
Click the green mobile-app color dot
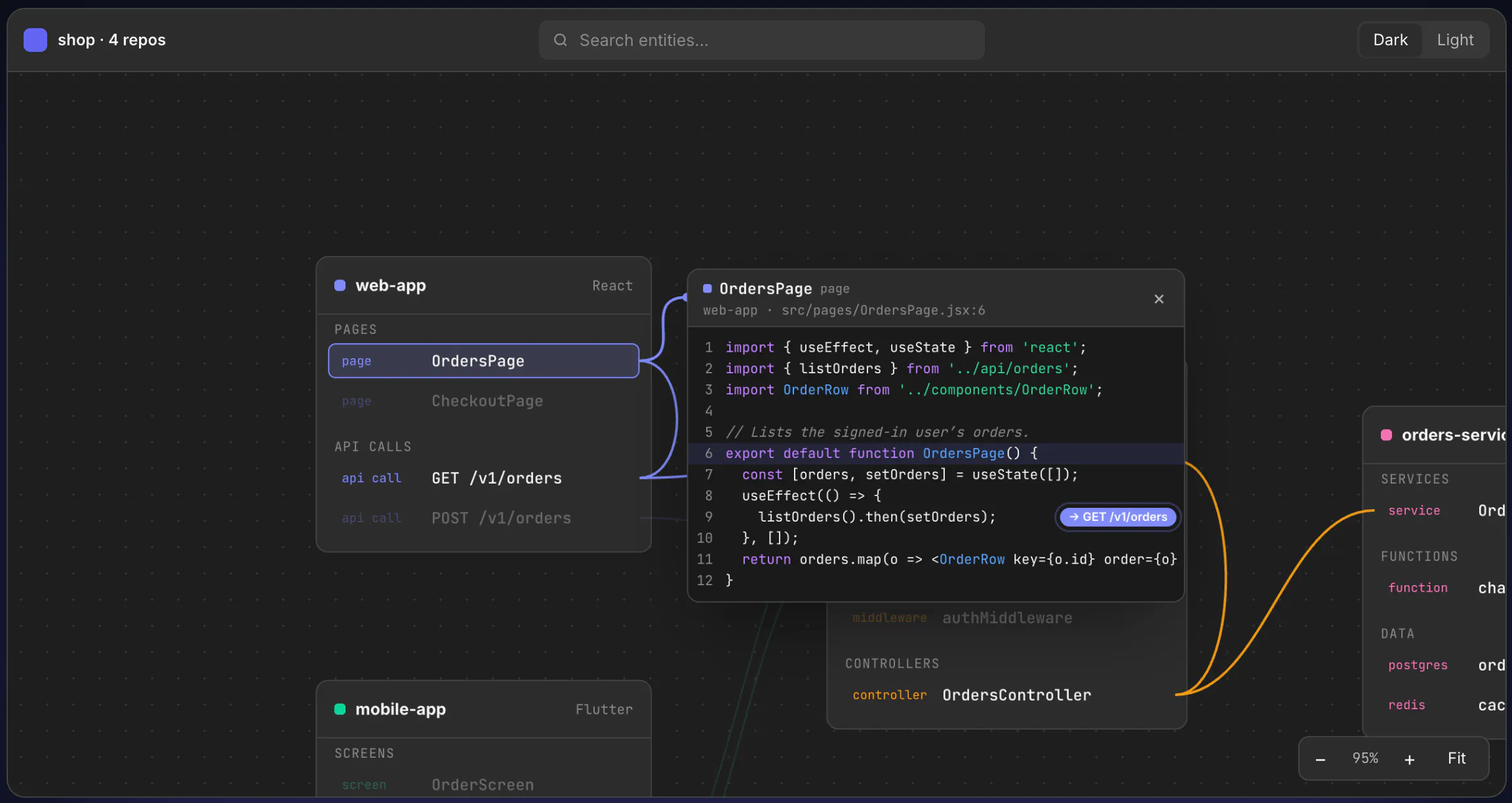[x=340, y=709]
